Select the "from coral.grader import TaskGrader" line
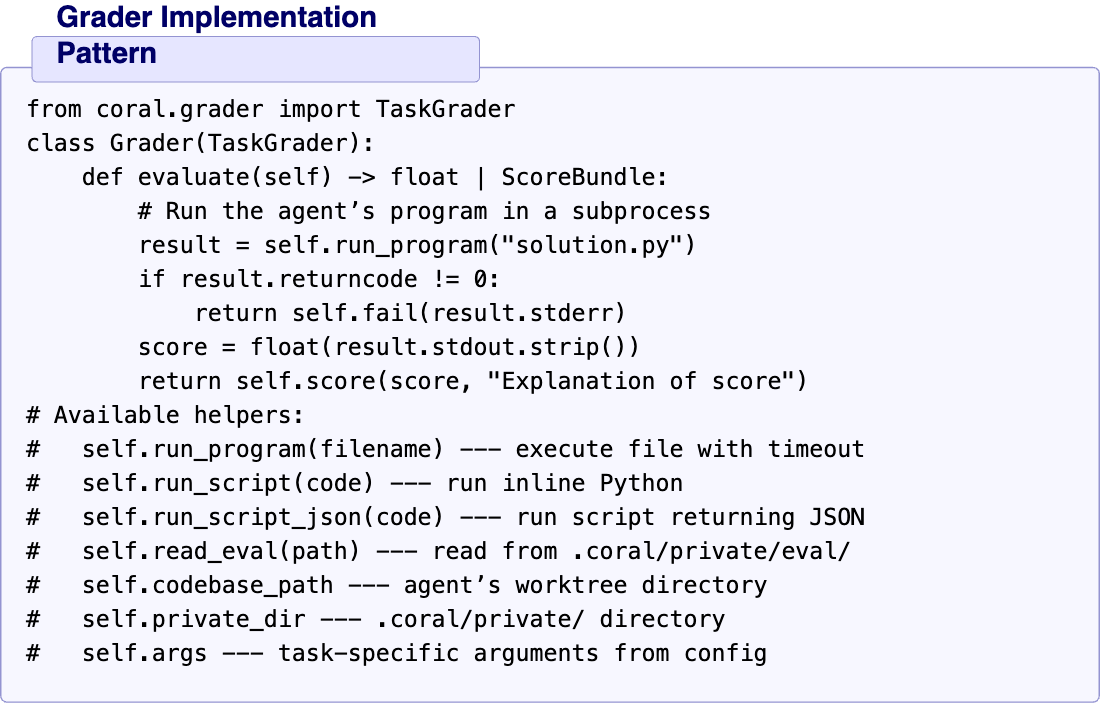 271,109
